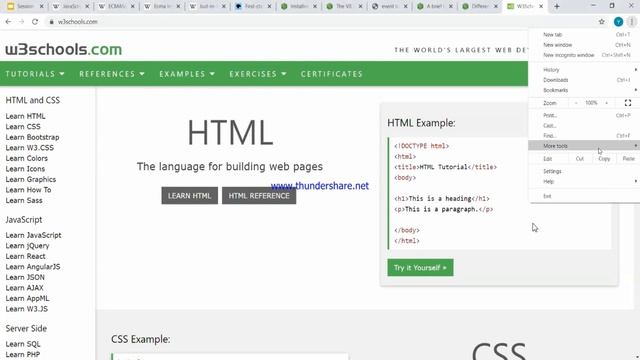Switch to the 'event' browser tab

tap(388, 7)
